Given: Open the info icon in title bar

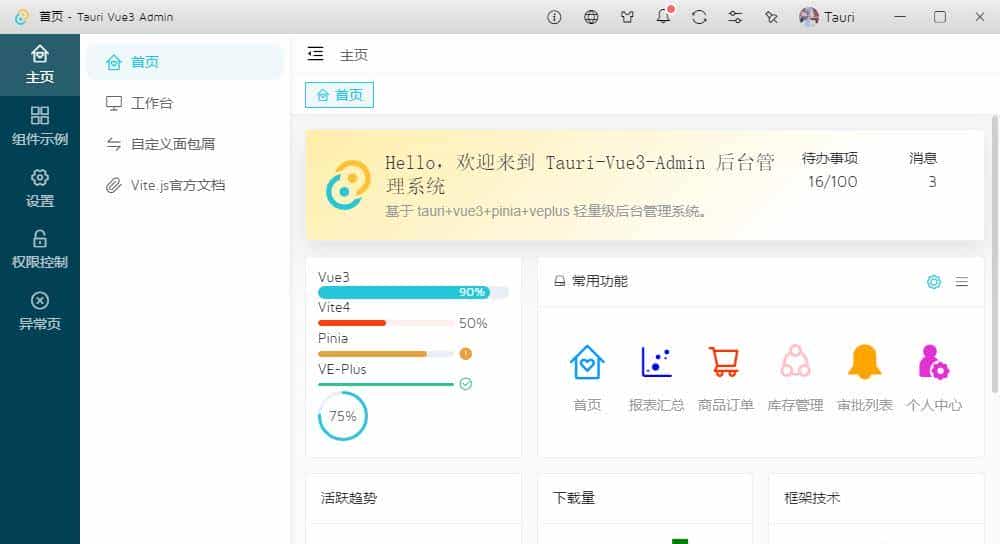Looking at the screenshot, I should click(x=554, y=17).
